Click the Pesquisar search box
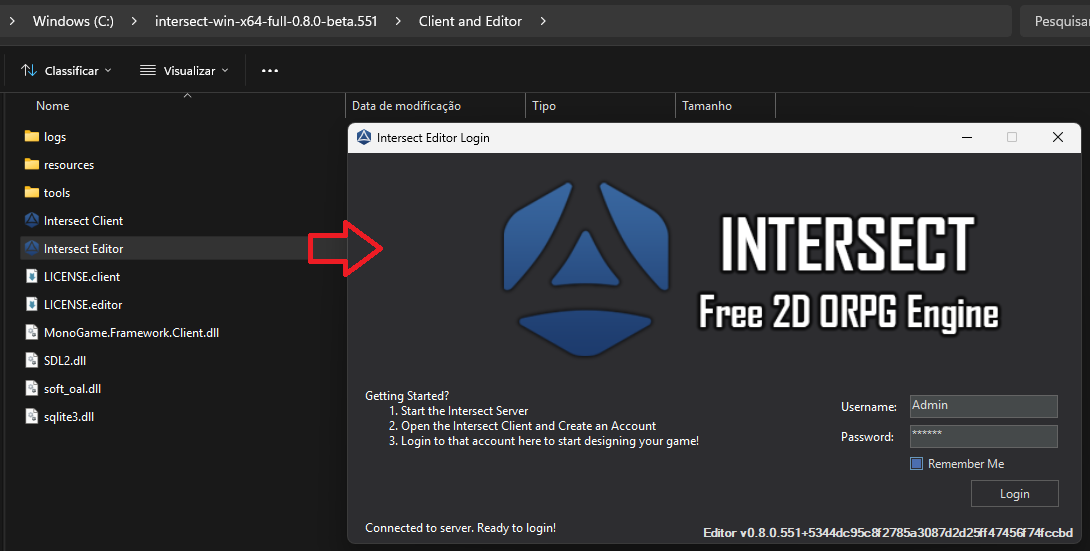Viewport: 1090px width, 551px height. click(x=1055, y=22)
